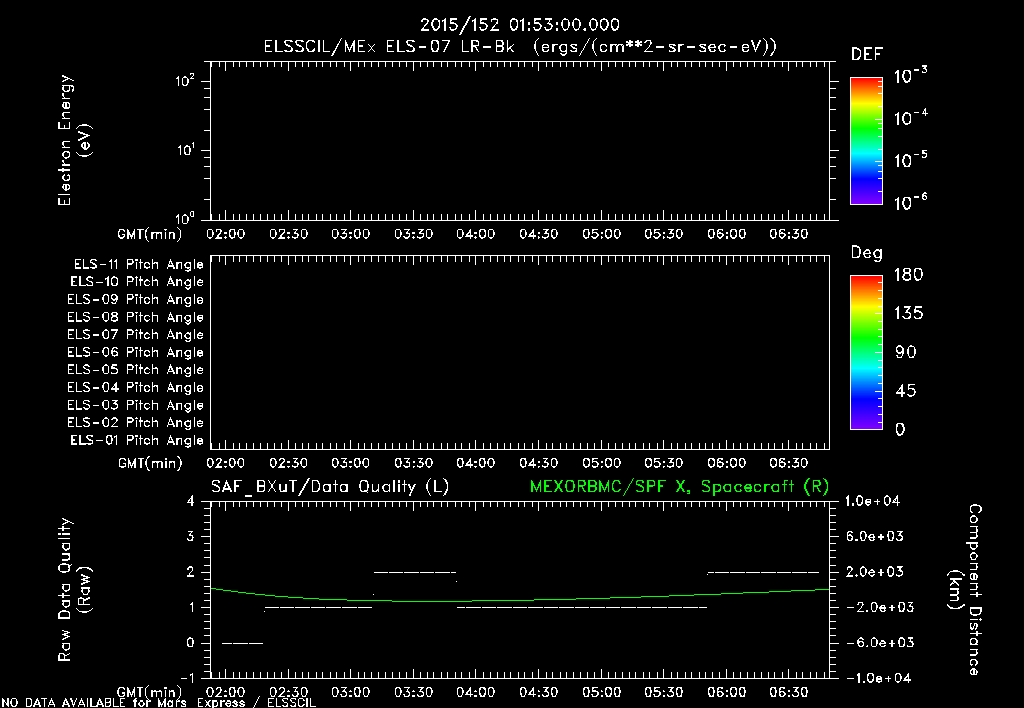Click the DEF color scale bar

pyautogui.click(x=866, y=140)
